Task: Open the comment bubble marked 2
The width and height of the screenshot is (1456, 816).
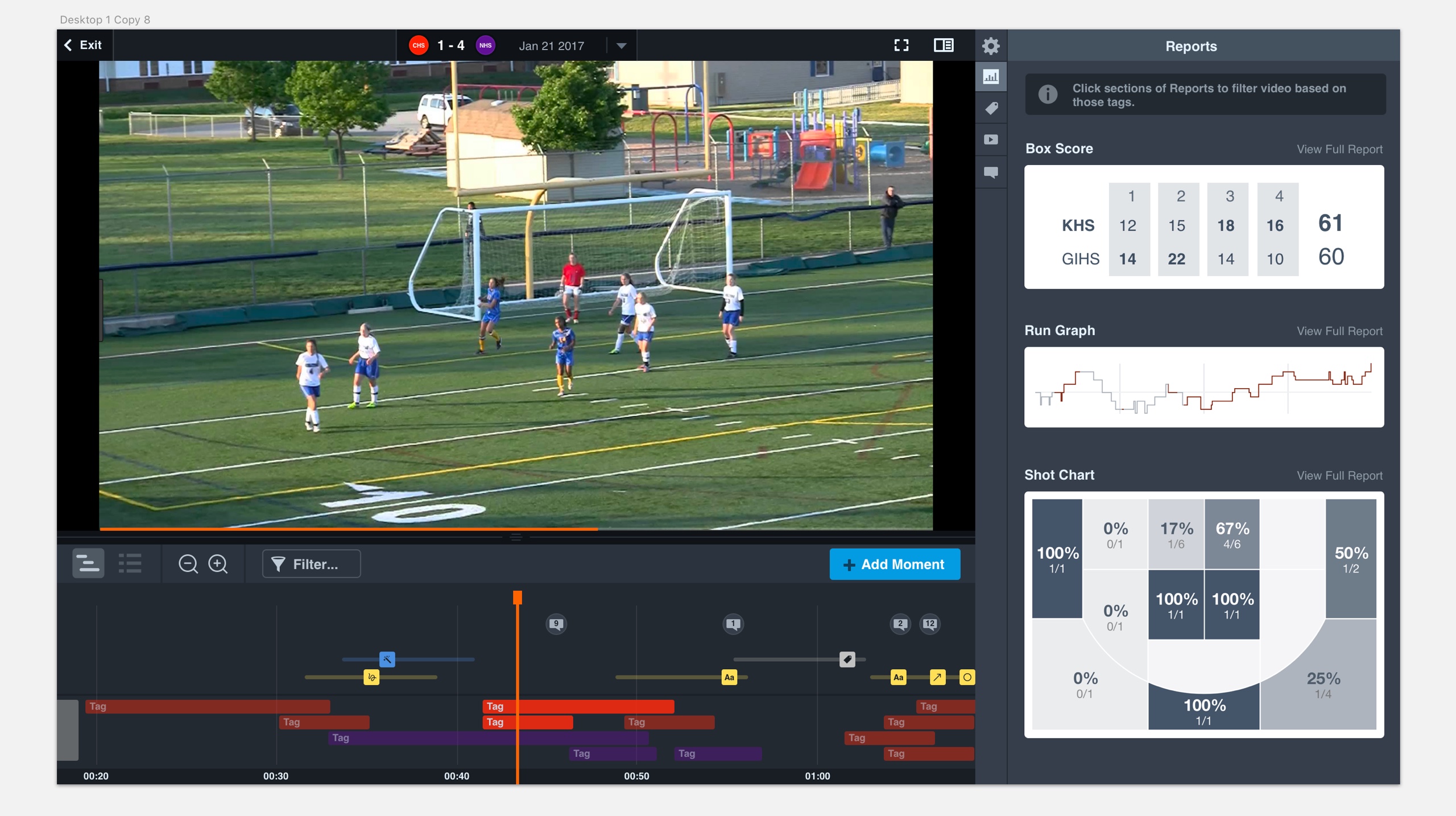Action: tap(900, 624)
